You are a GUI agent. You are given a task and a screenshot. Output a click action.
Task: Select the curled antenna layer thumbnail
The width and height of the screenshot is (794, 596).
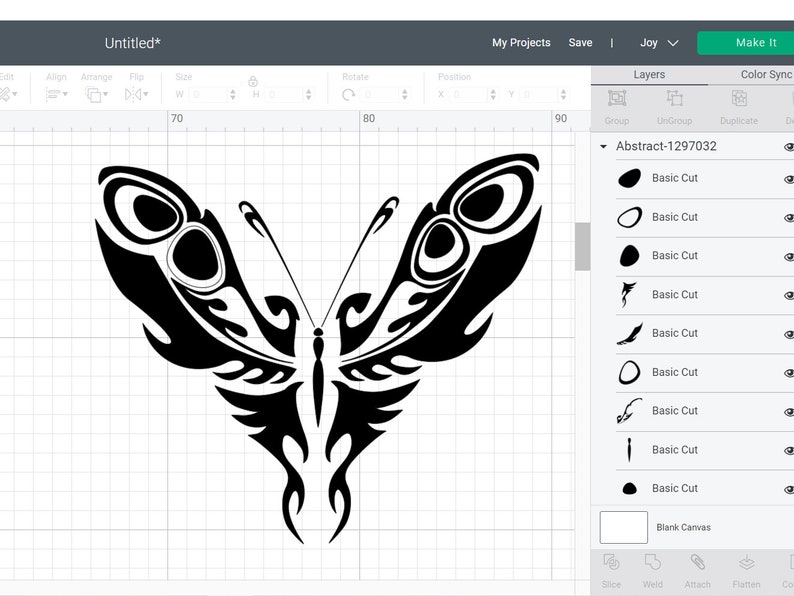[x=629, y=411]
